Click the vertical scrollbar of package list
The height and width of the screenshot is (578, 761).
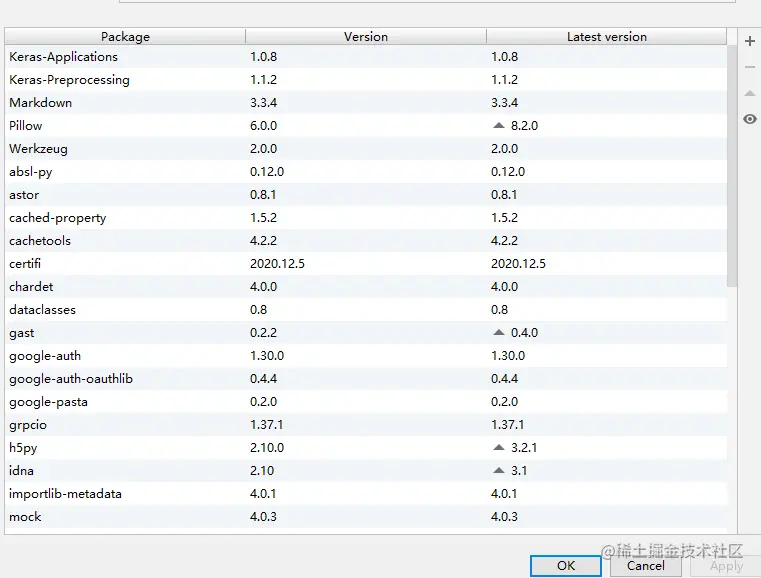tap(732, 165)
